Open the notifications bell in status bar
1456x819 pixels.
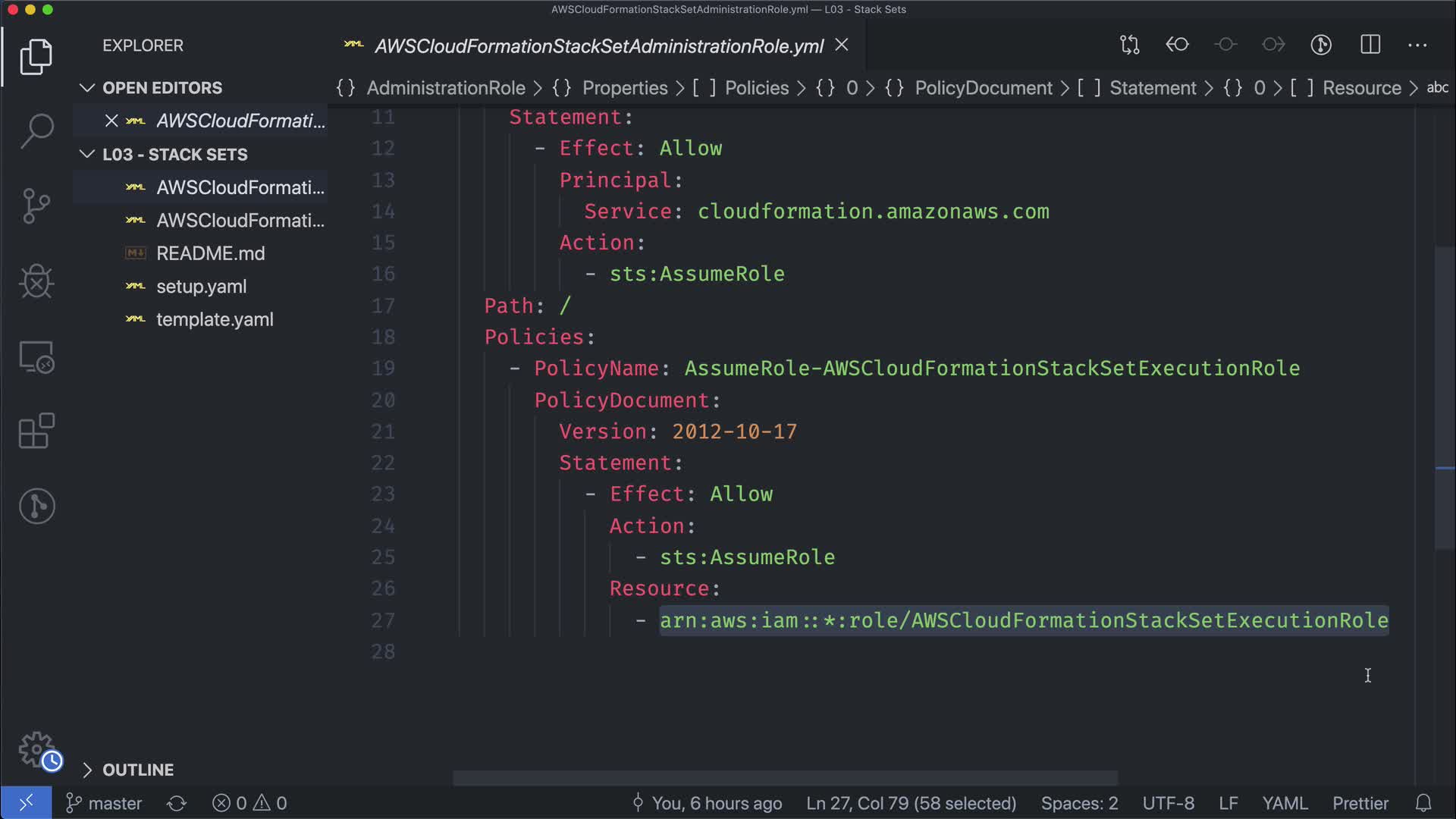coord(1423,803)
